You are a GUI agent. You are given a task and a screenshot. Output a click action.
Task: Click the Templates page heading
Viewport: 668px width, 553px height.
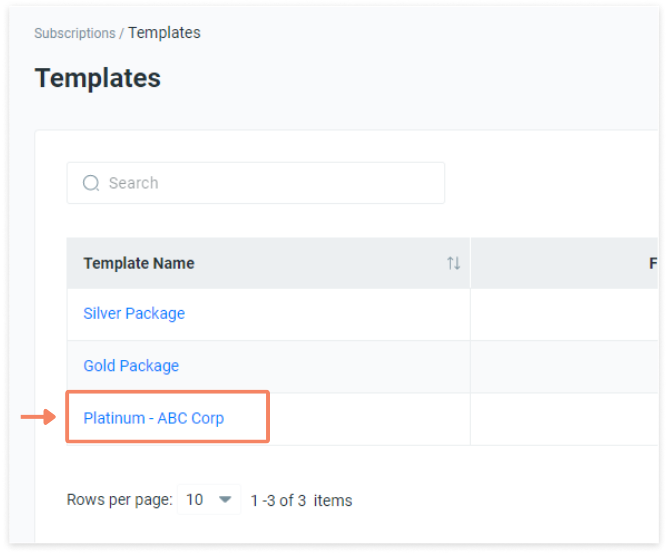click(98, 78)
